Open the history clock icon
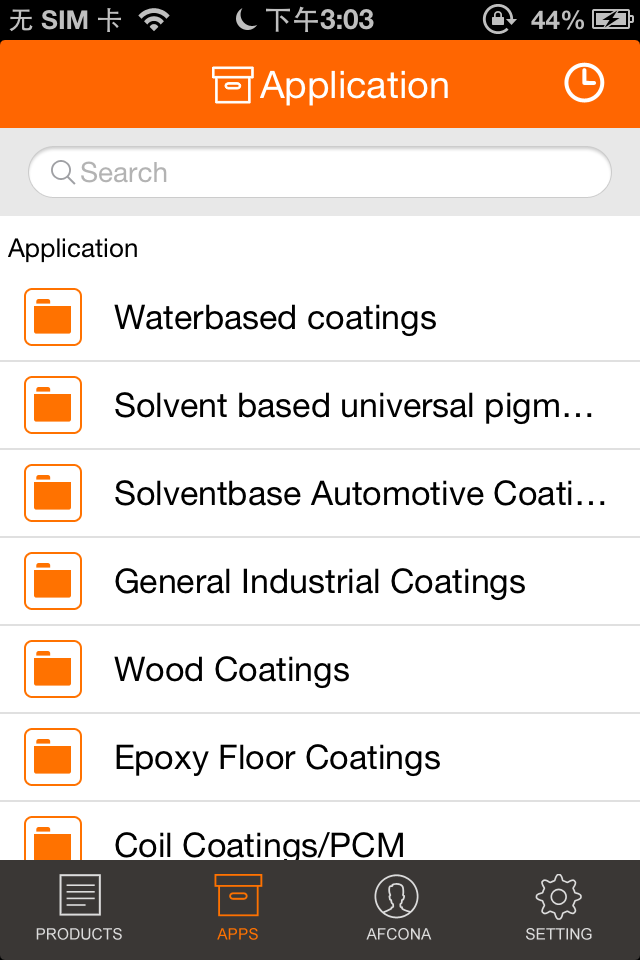 pos(584,83)
